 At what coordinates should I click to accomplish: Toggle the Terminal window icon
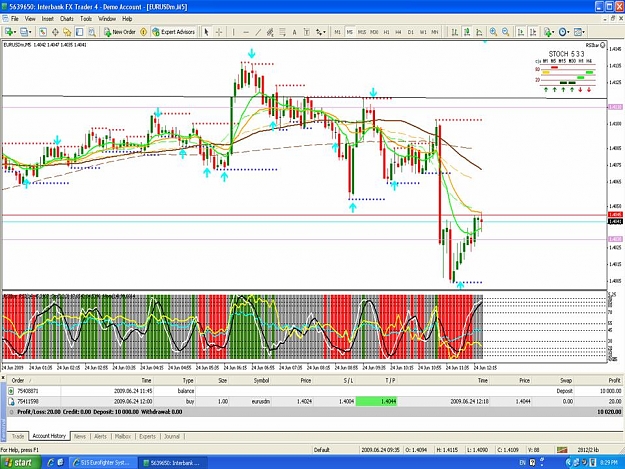(x=80, y=32)
